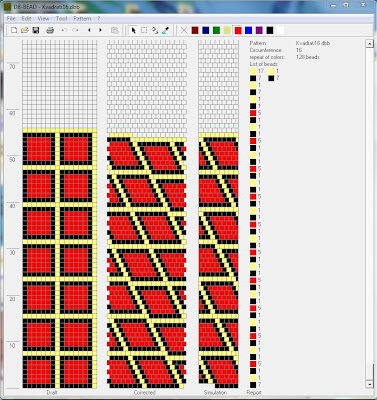Save the pattern with the floppy icon

coord(36,30)
